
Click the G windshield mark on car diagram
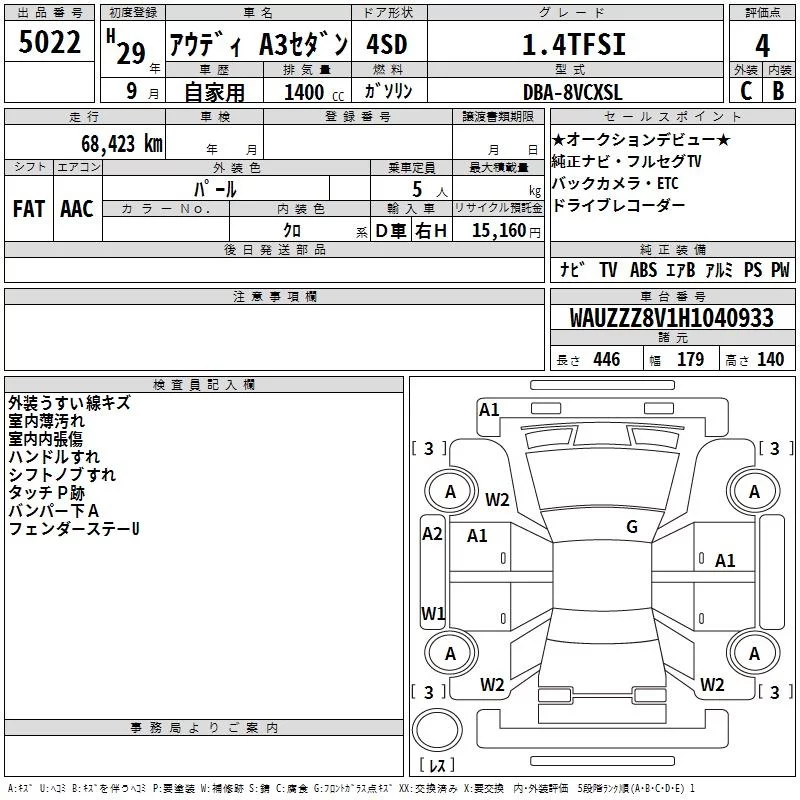[x=632, y=526]
